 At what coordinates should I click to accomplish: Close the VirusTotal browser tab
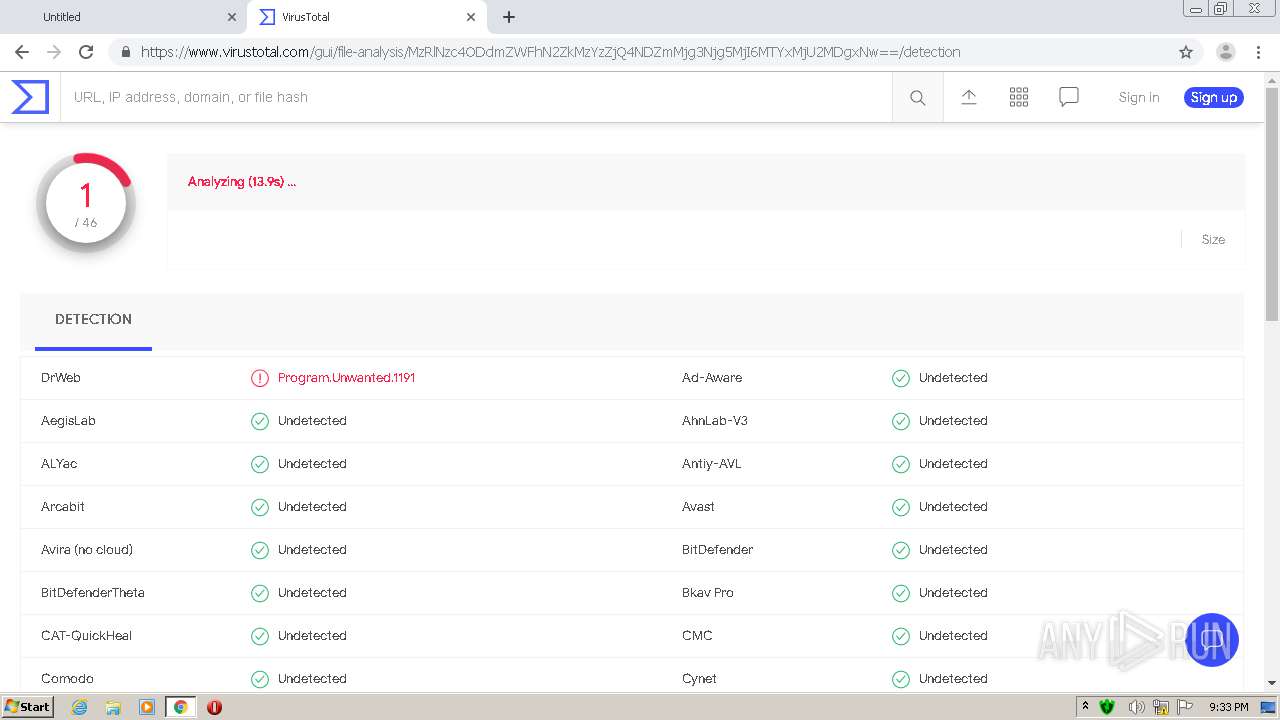[471, 17]
